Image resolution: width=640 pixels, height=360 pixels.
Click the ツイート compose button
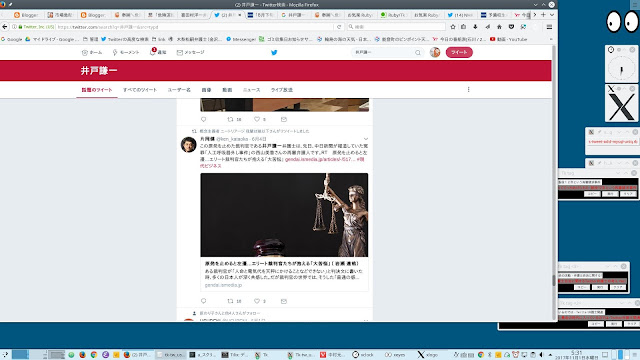click(459, 52)
